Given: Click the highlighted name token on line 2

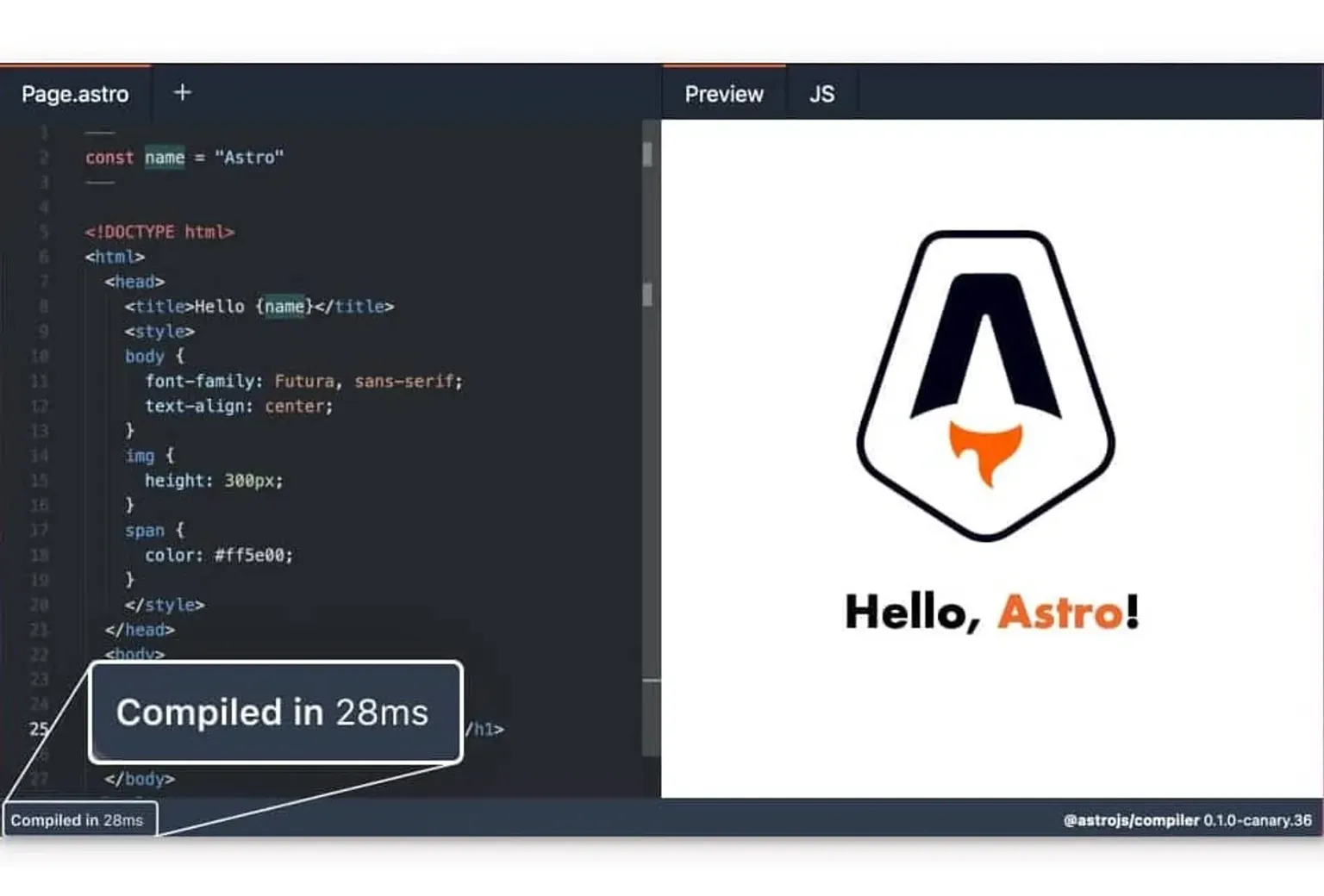Looking at the screenshot, I should point(164,158).
